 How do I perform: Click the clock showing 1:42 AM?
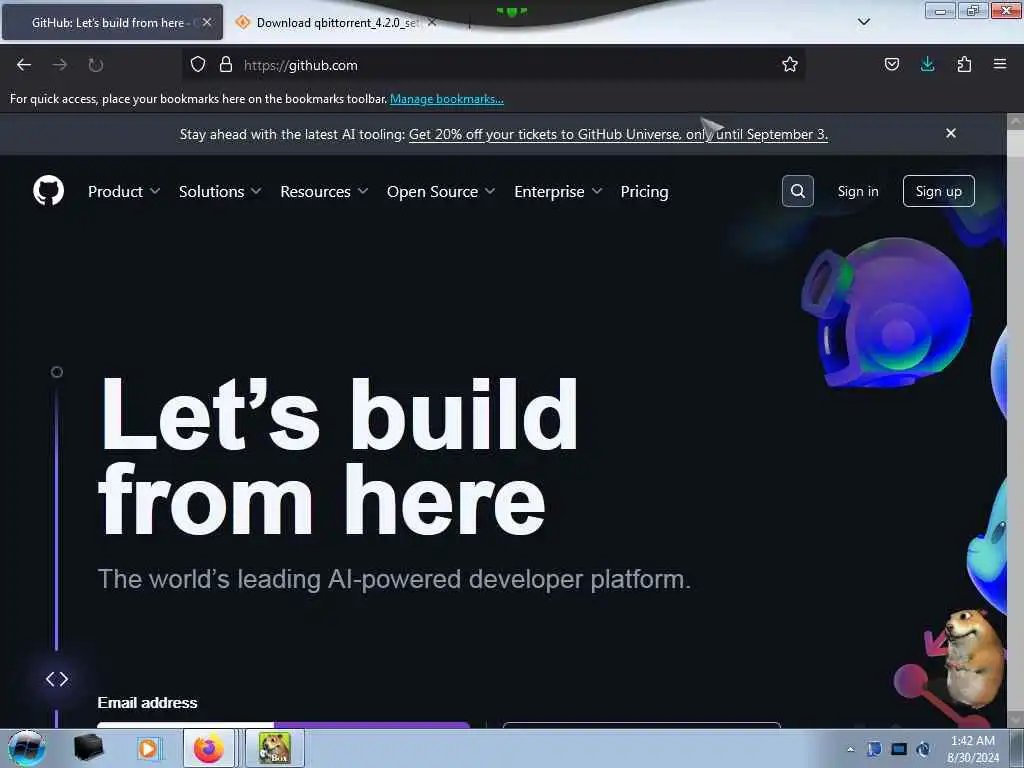click(972, 749)
